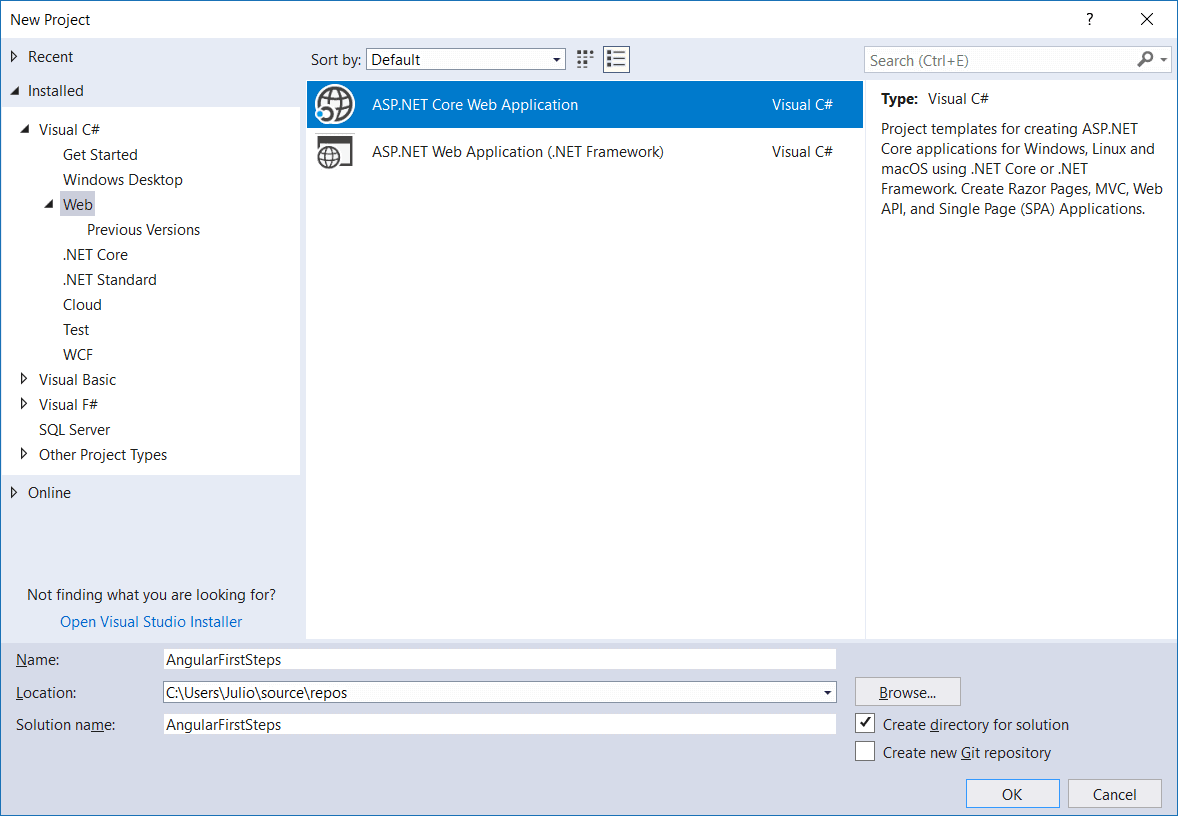Expand the Visual Basic node
This screenshot has height=816, width=1178.
coord(24,379)
